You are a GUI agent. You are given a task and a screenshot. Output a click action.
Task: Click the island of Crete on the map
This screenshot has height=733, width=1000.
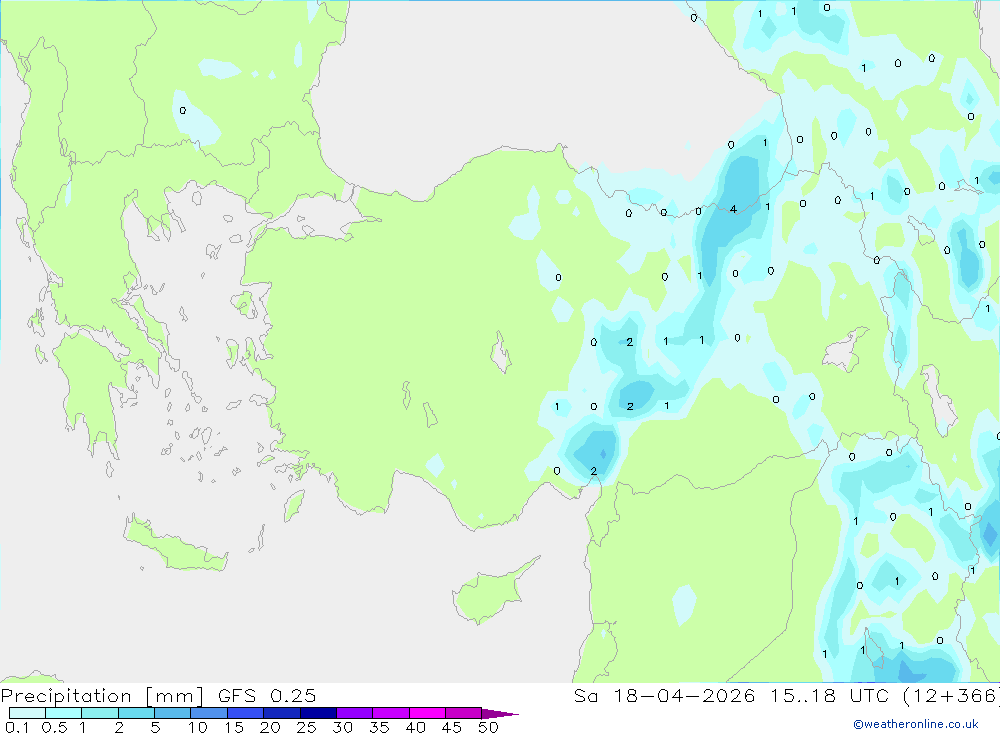(x=175, y=544)
